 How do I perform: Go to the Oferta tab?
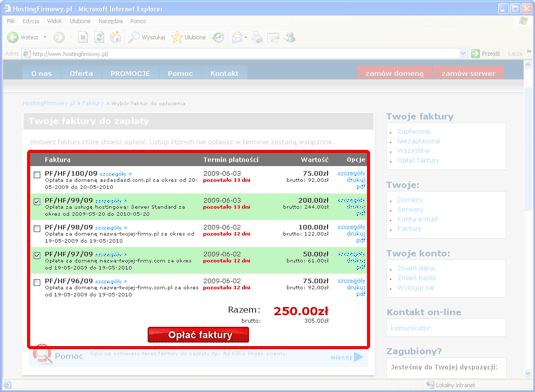[81, 73]
